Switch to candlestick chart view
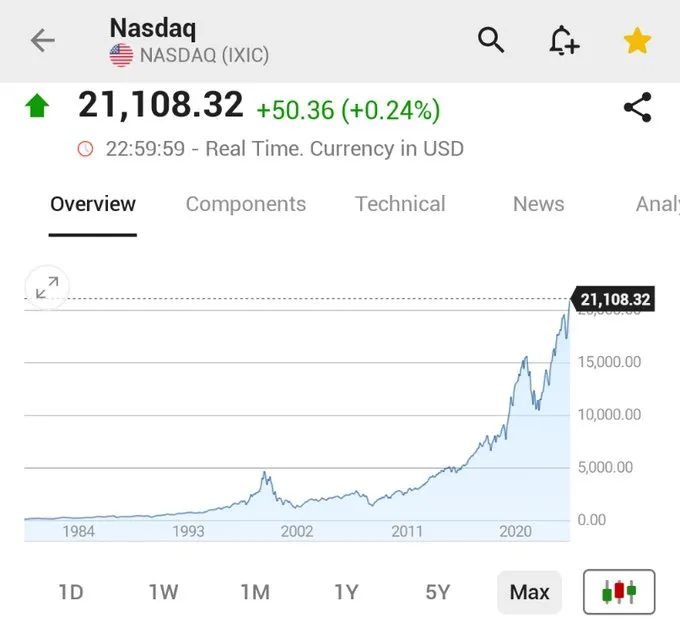 coord(619,591)
